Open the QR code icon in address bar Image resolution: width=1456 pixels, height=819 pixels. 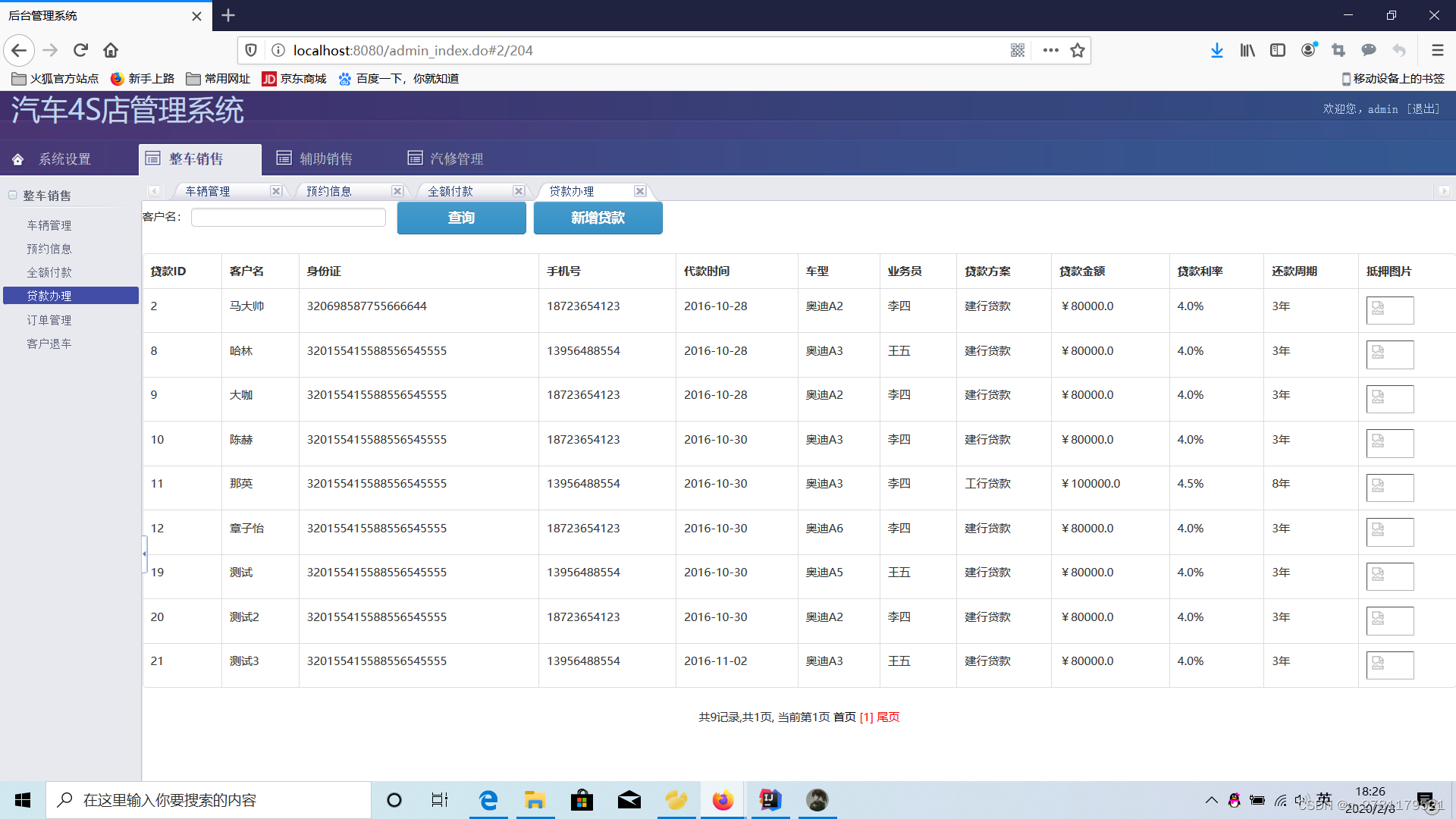coord(1018,50)
